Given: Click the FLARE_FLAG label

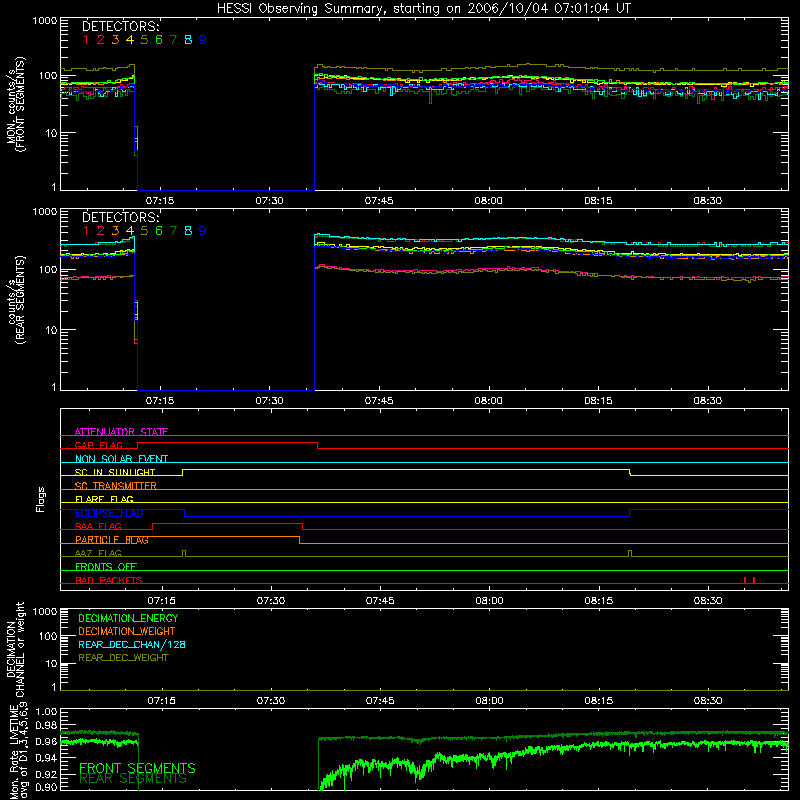Looking at the screenshot, I should click(104, 499).
